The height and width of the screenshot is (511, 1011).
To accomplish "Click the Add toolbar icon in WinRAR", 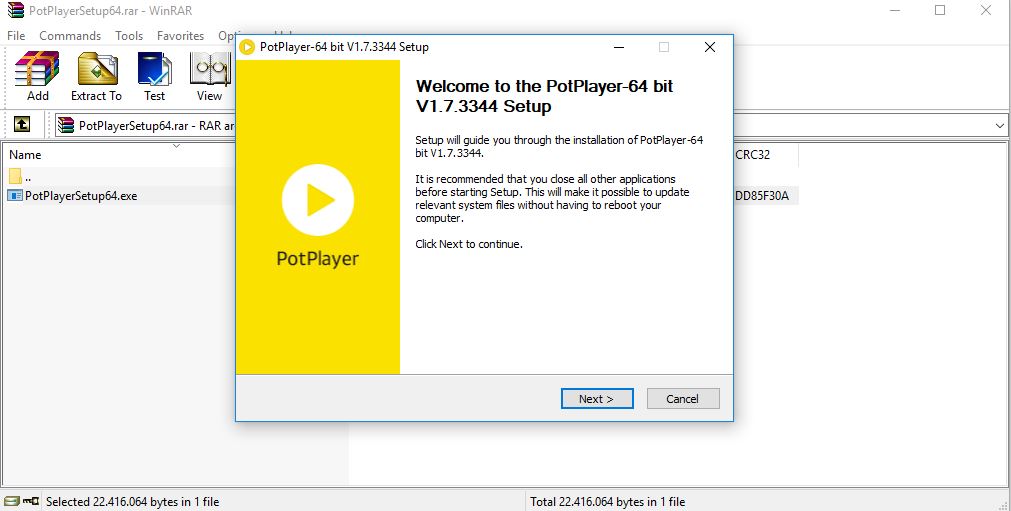I will click(37, 76).
